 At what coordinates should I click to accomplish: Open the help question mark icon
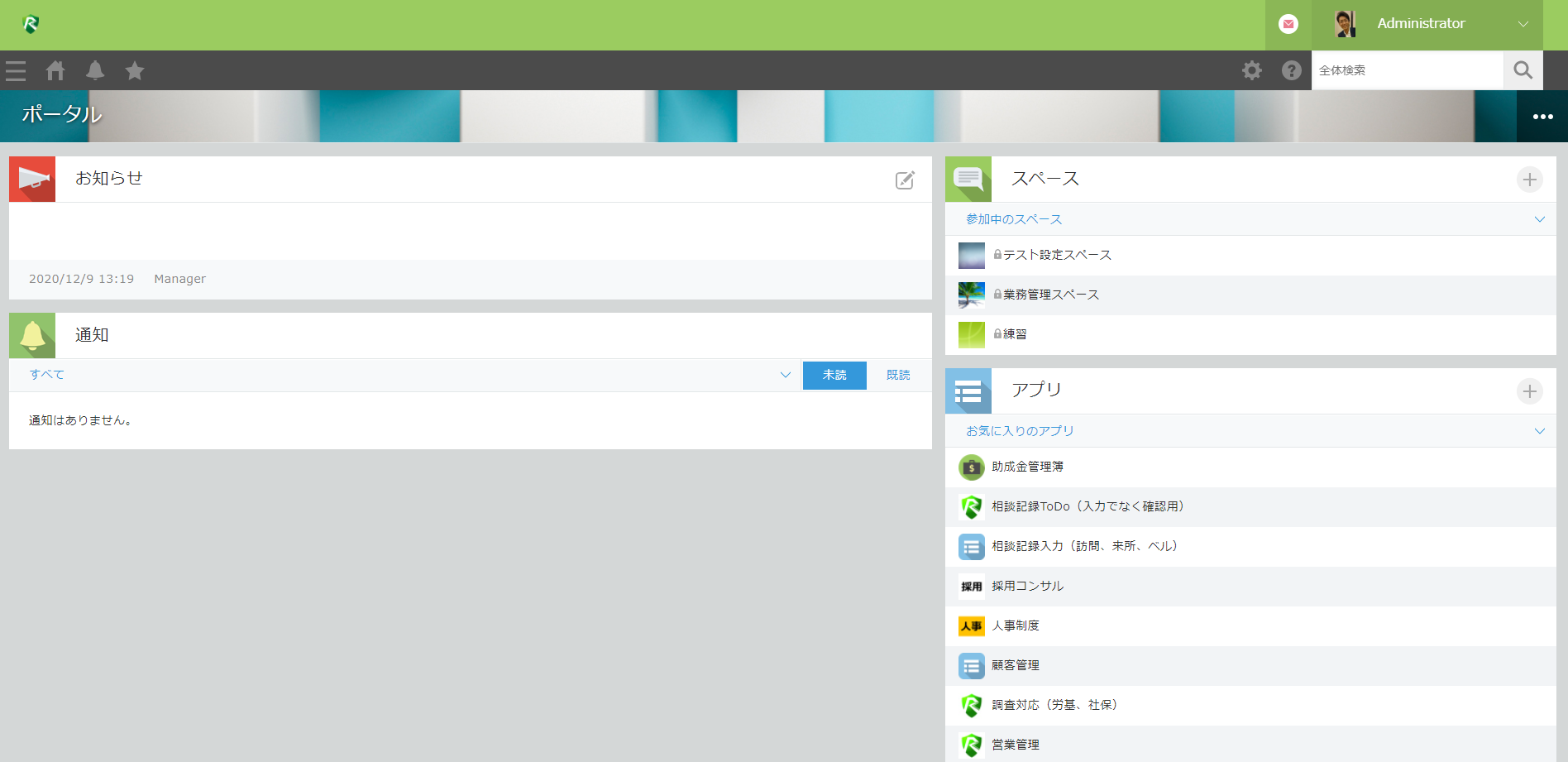[1291, 71]
